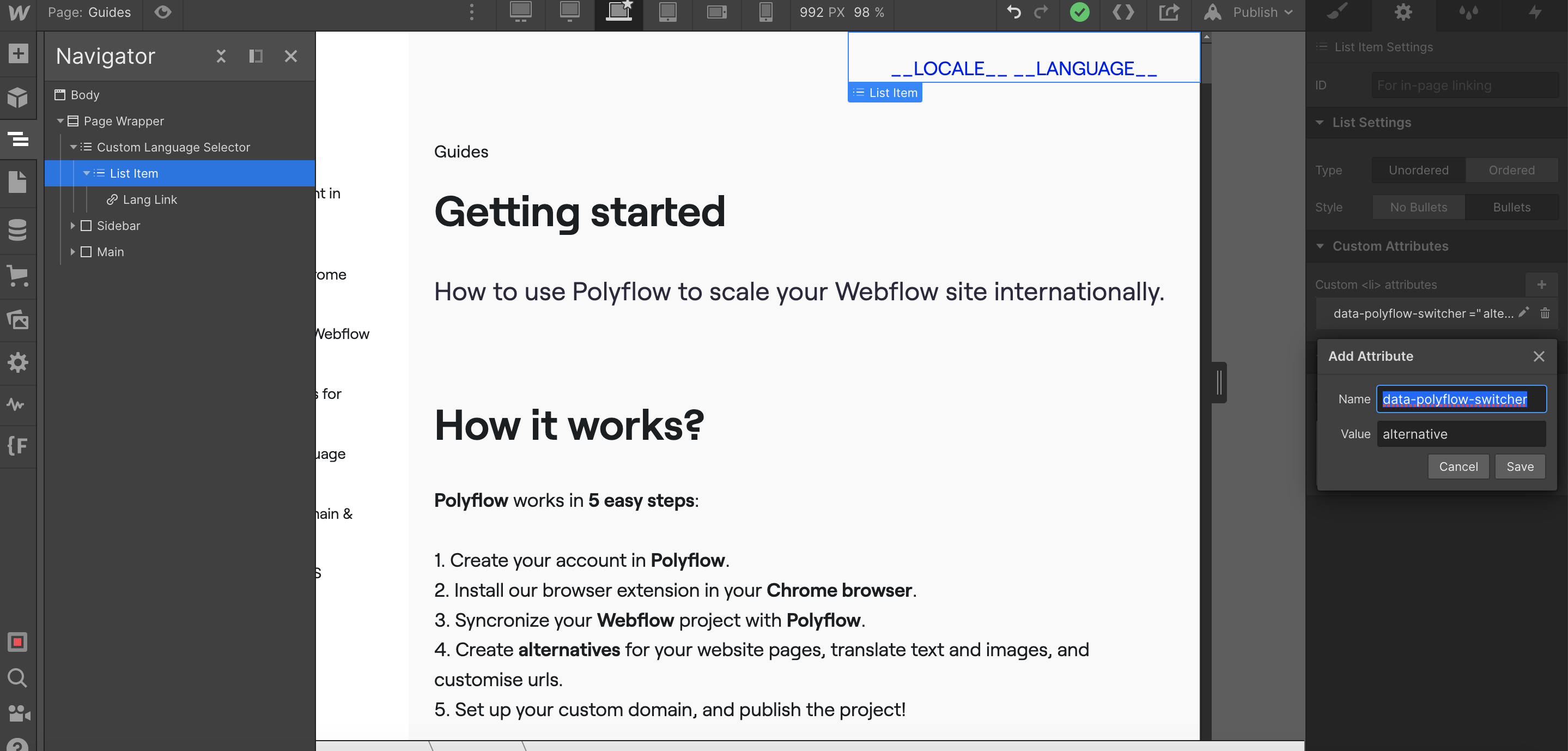Click the __LOCALE__ __LANGUAGE__ link on canvas
The height and width of the screenshot is (751, 1568).
1024,69
